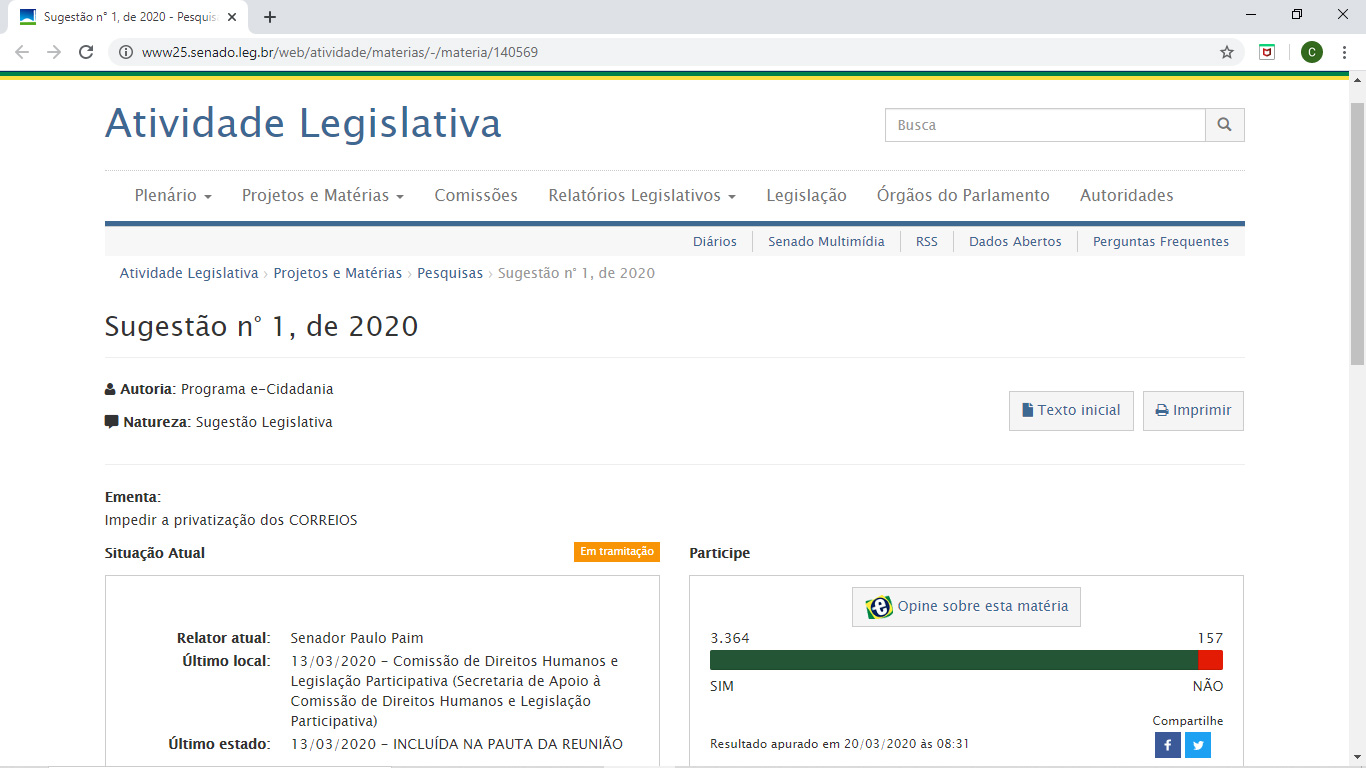Open the Diários link
The image size is (1366, 768).
point(715,242)
